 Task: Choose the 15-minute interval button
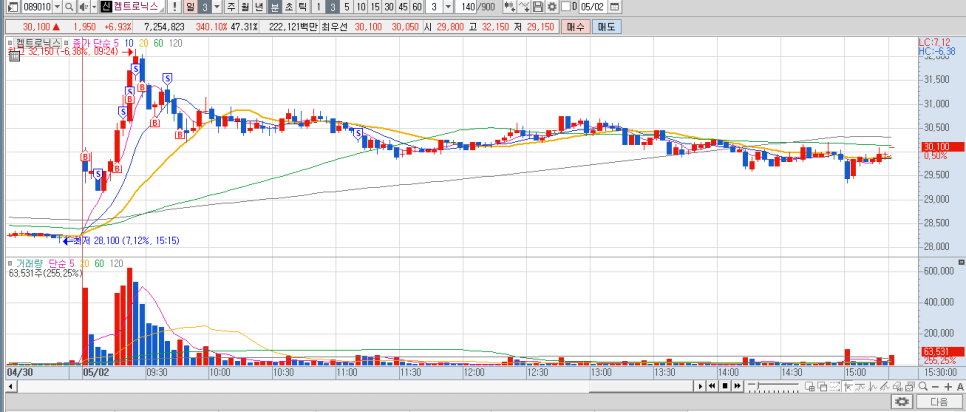click(x=375, y=7)
